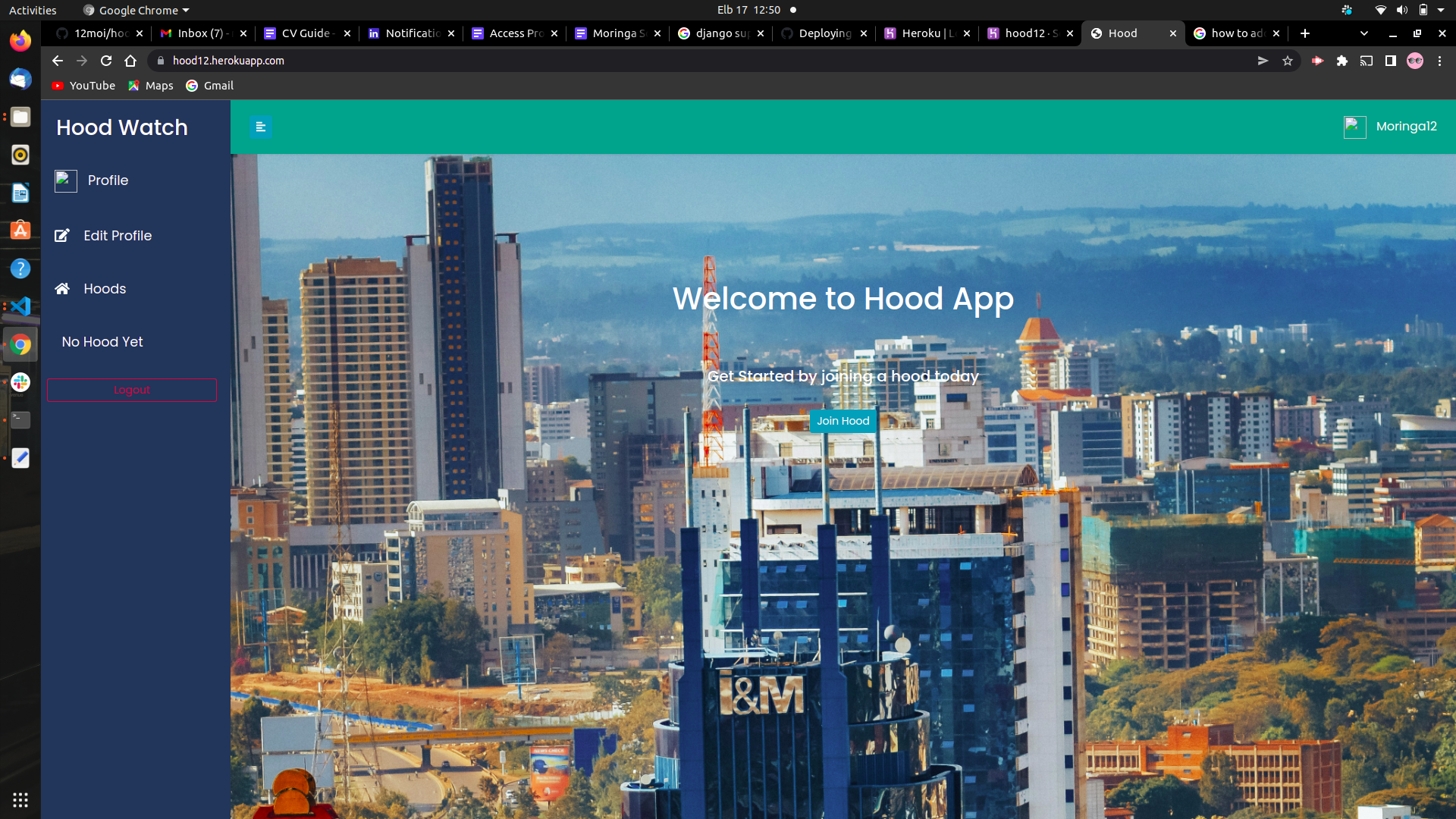Click the Hoods home icon
The image size is (1456, 819).
pyautogui.click(x=62, y=289)
